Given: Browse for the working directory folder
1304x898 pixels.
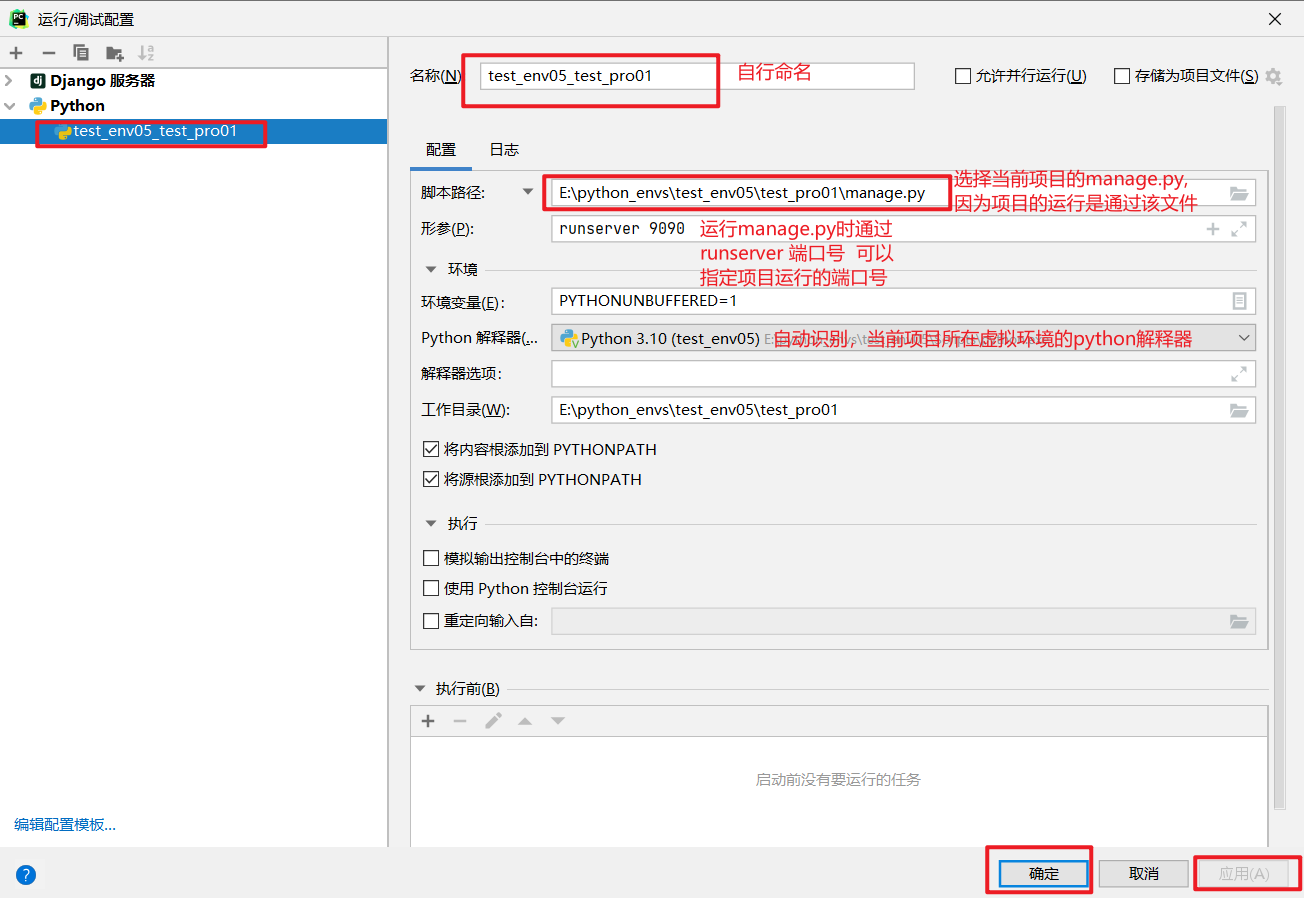Looking at the screenshot, I should 1239,410.
